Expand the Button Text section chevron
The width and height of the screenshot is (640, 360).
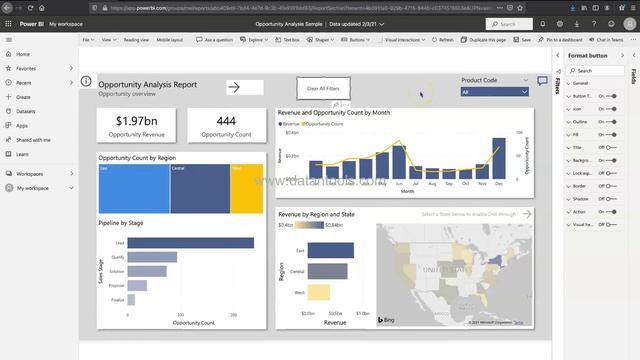(x=569, y=96)
